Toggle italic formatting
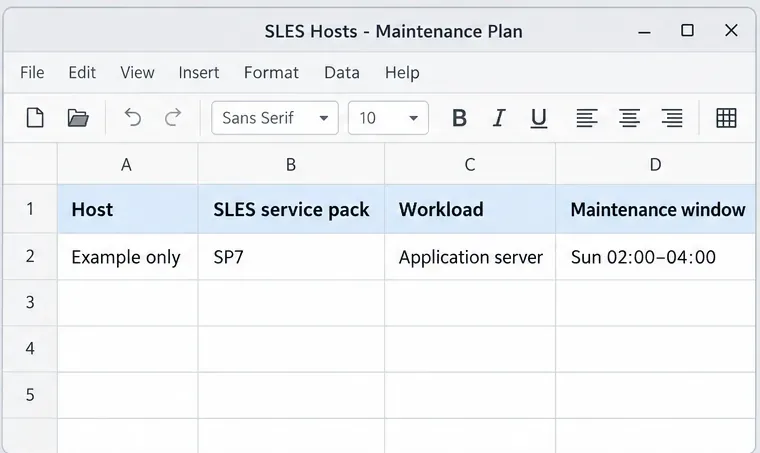This screenshot has height=453, width=760. (x=499, y=118)
